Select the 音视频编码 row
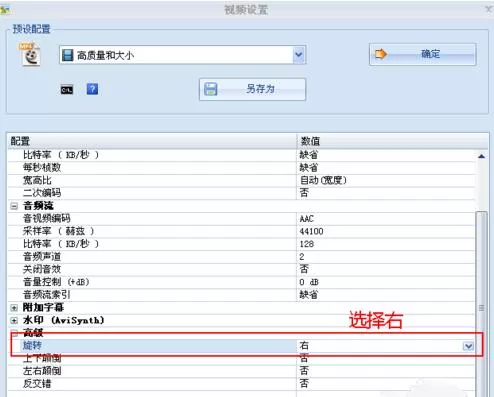Image resolution: width=494 pixels, height=397 pixels. coord(242,219)
